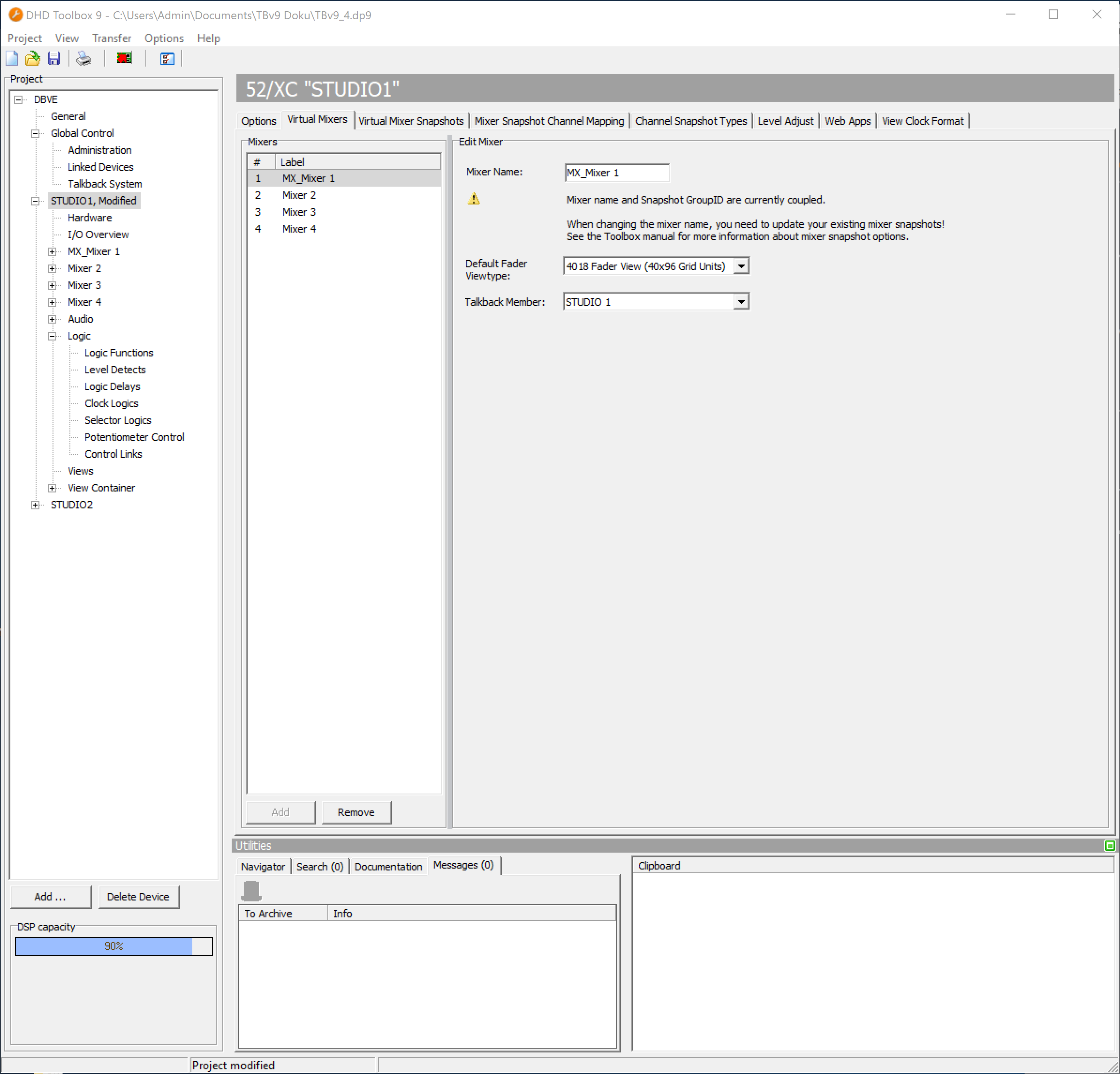1120x1074 pixels.
Task: Select Talkback System tree item
Action: click(105, 184)
